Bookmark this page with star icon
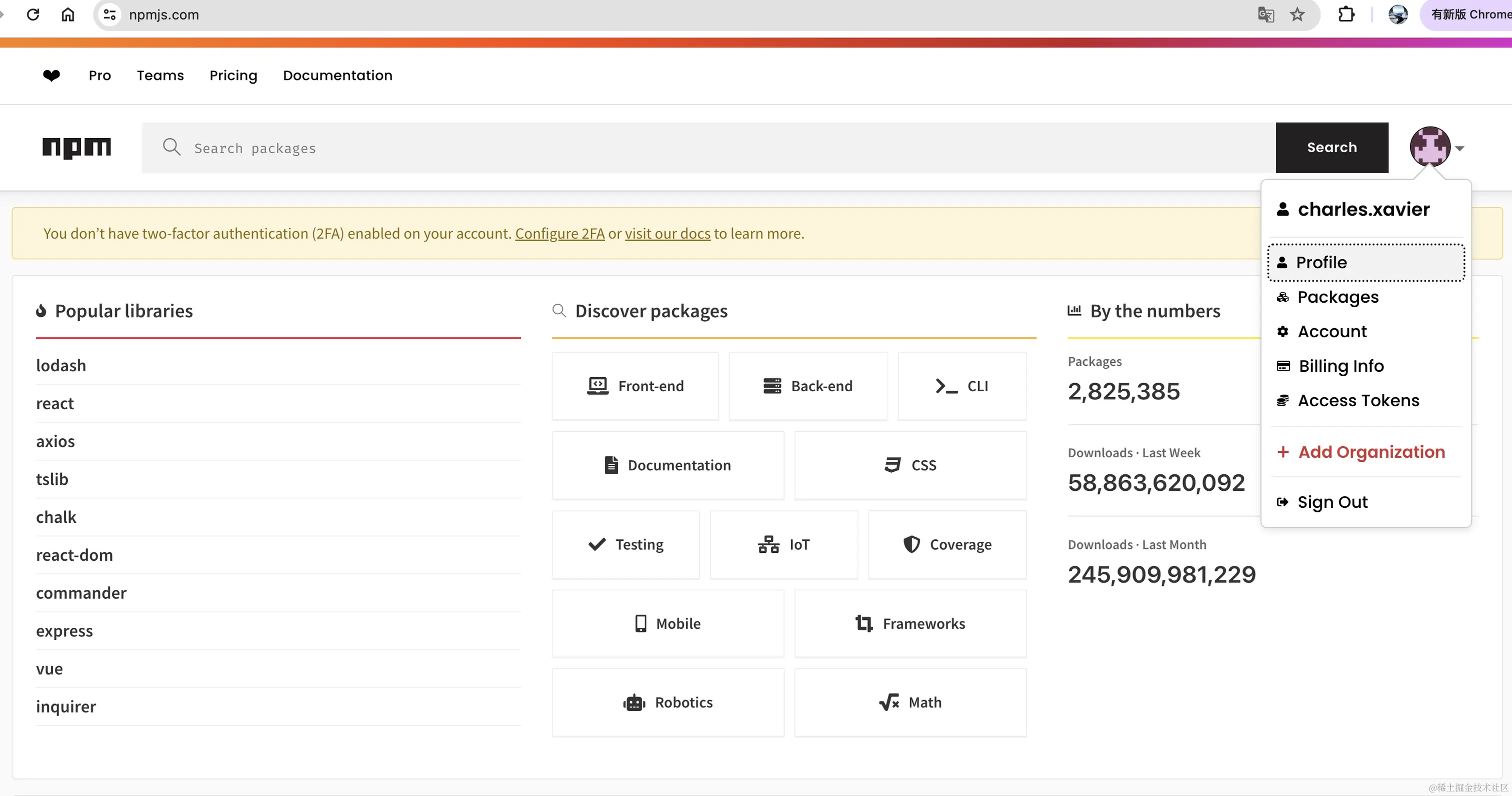The image size is (1512, 796). [1297, 14]
